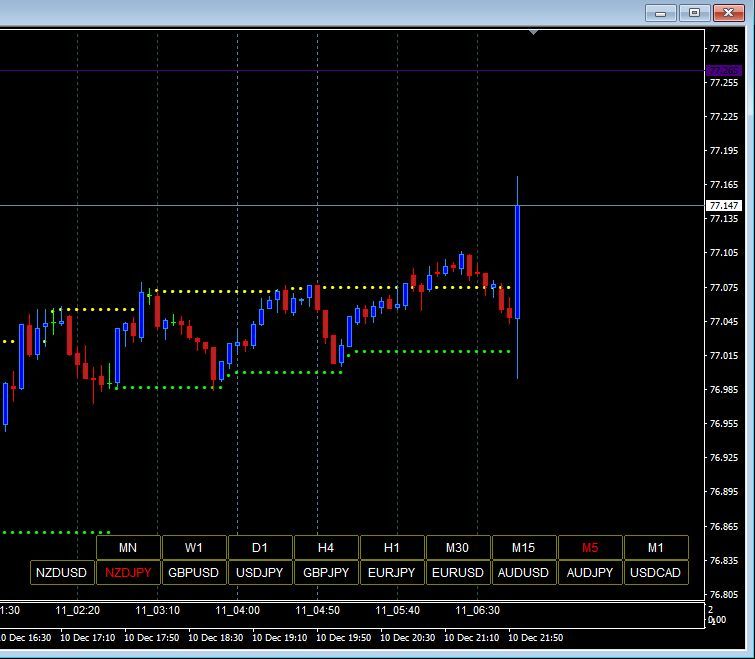Click the 11_04:00 time axis label
Screen dimensions: 755x659
pos(237,610)
